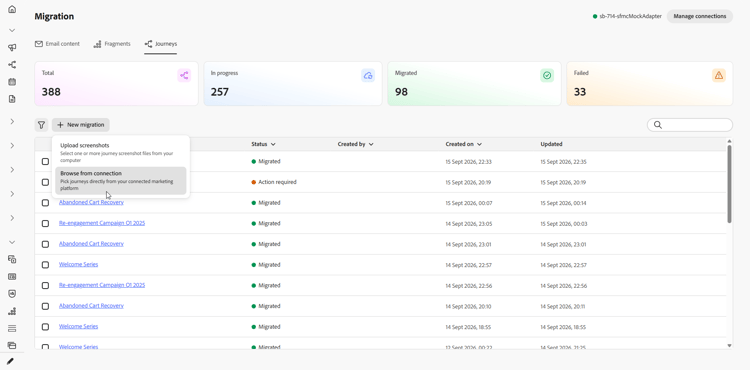
Task: Switch to the Fragments tab
Action: point(112,44)
